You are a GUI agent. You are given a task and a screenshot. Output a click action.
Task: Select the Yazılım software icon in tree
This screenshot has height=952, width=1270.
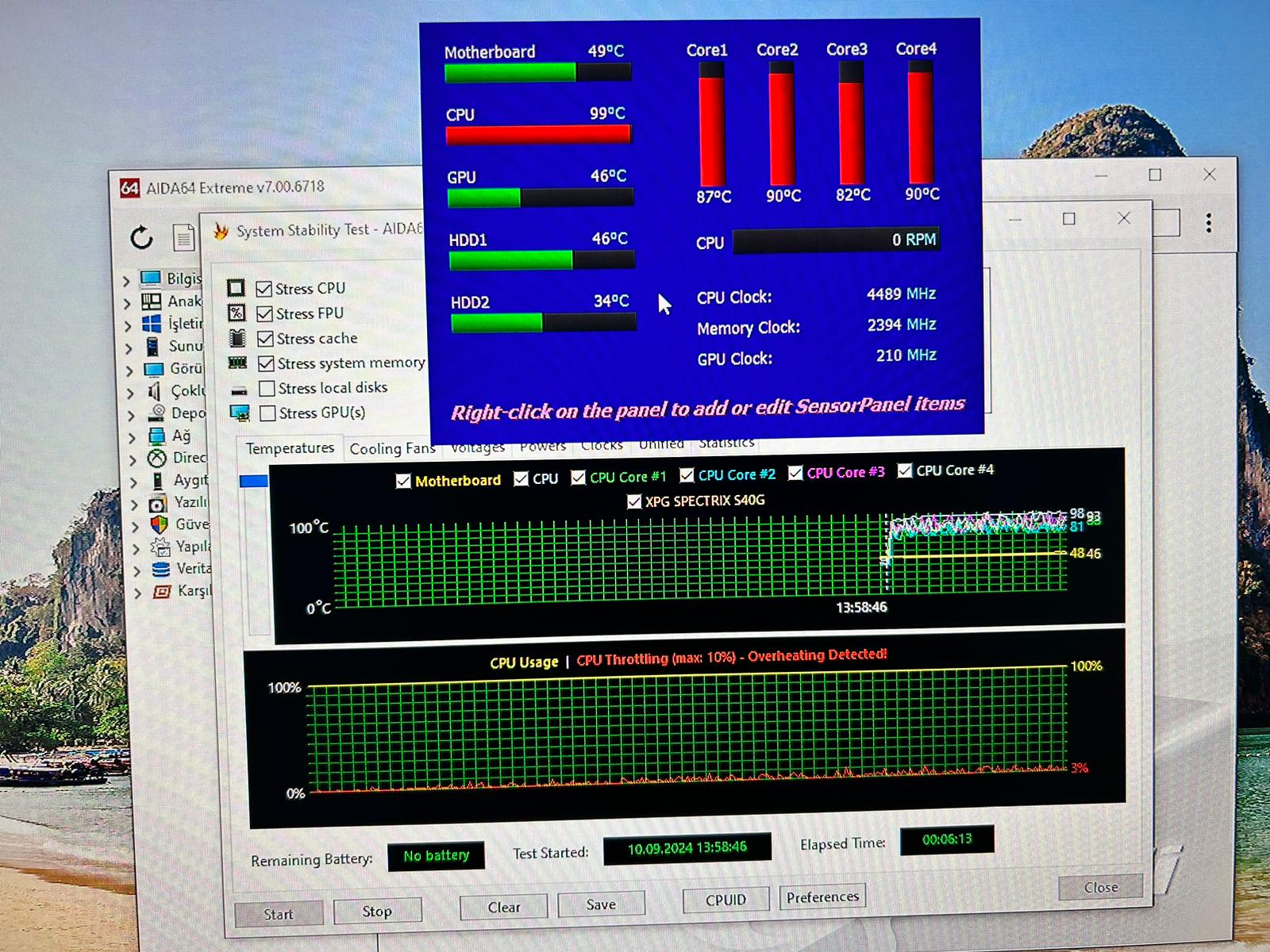158,504
